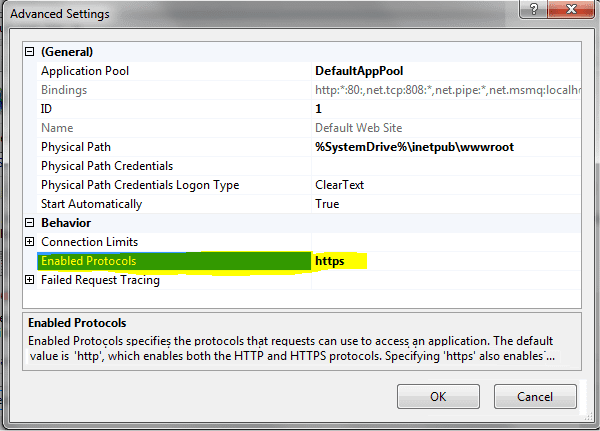The width and height of the screenshot is (600, 431).
Task: Click the Cancel button
Action: tap(535, 396)
